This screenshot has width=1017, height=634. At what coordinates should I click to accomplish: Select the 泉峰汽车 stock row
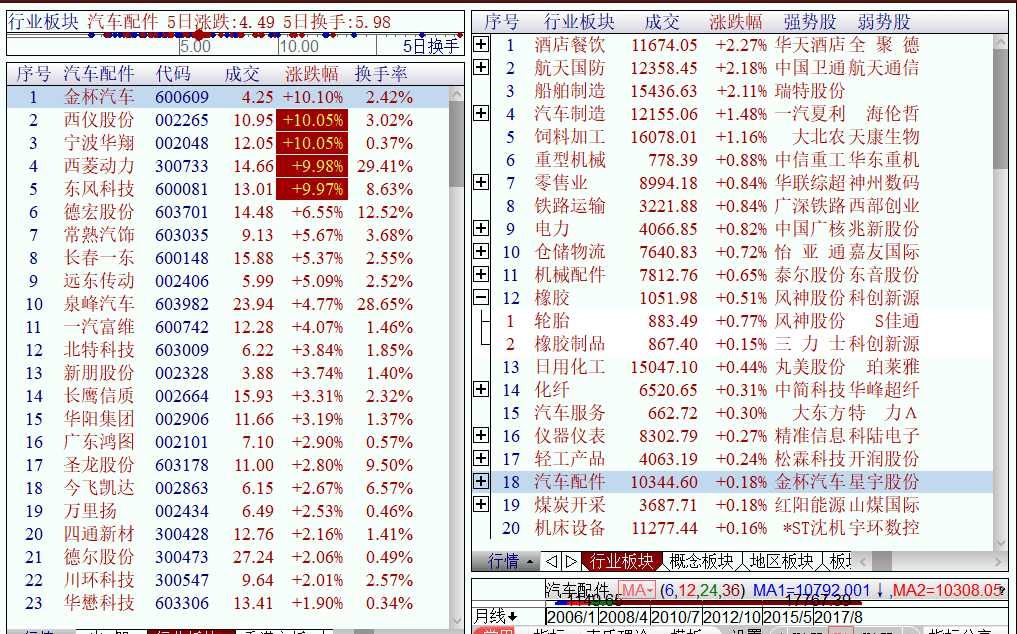tap(228, 304)
